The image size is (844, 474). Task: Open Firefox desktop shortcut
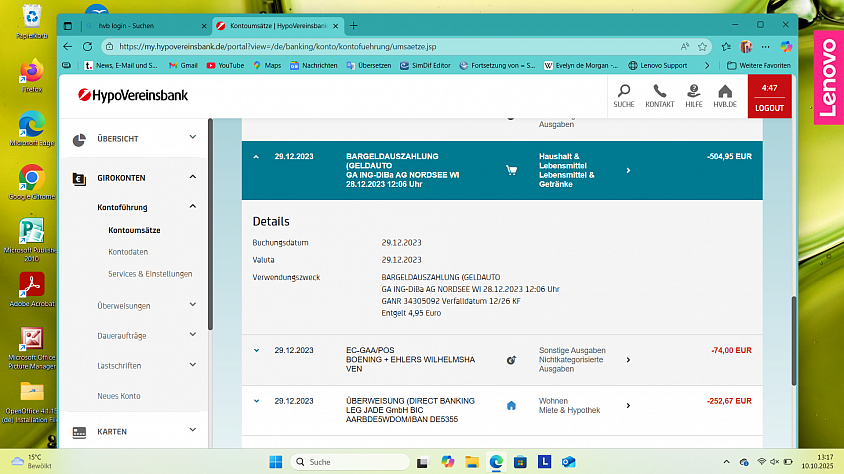[32, 75]
